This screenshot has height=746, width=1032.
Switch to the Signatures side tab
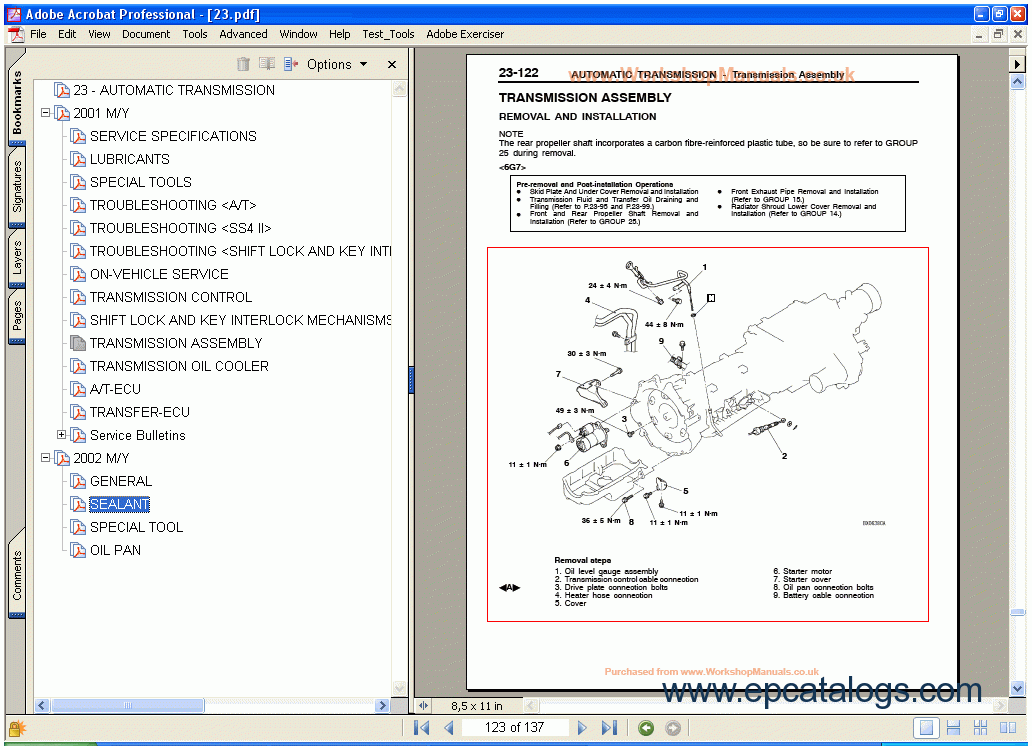point(17,187)
